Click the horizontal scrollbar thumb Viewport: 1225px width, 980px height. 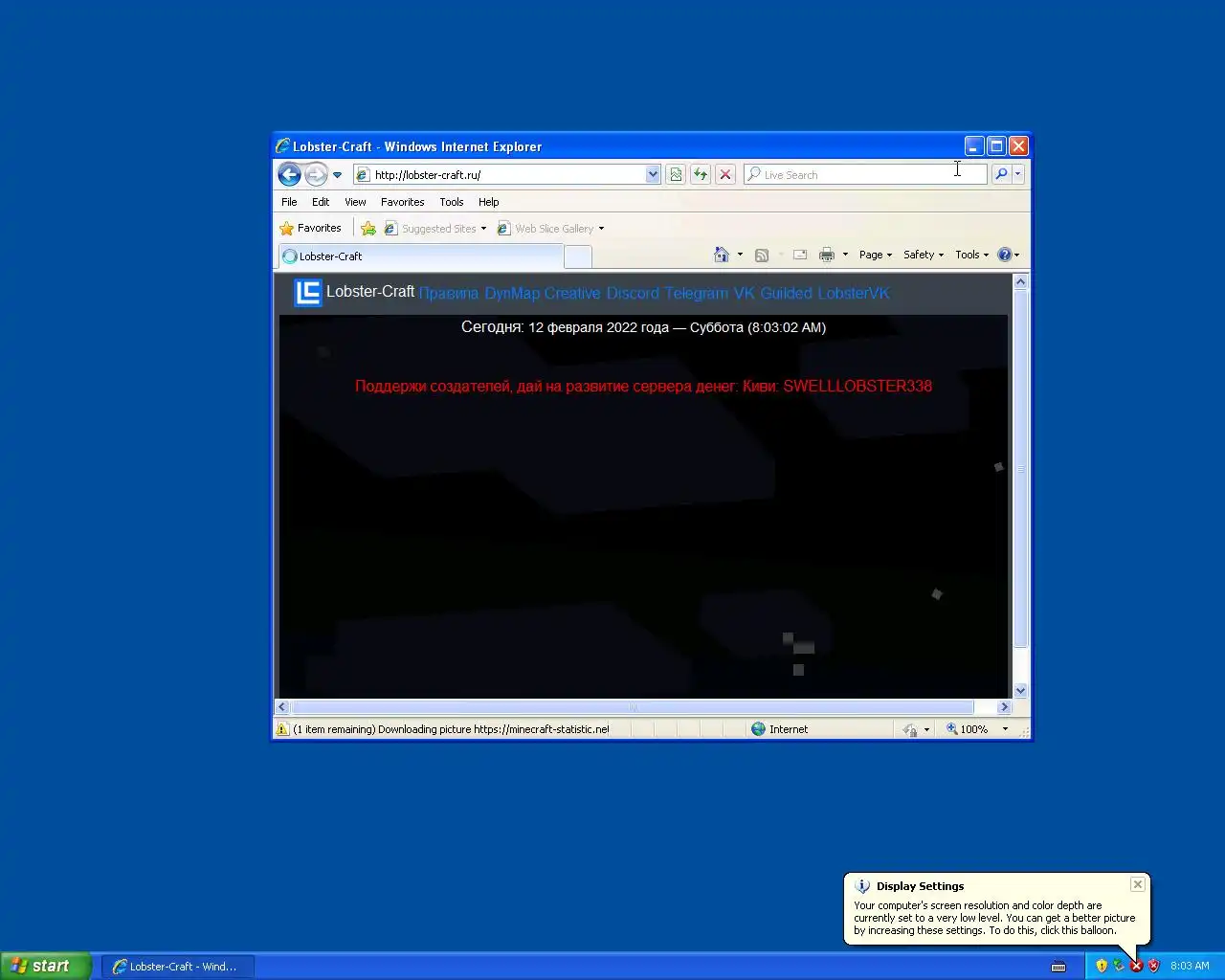tap(633, 707)
